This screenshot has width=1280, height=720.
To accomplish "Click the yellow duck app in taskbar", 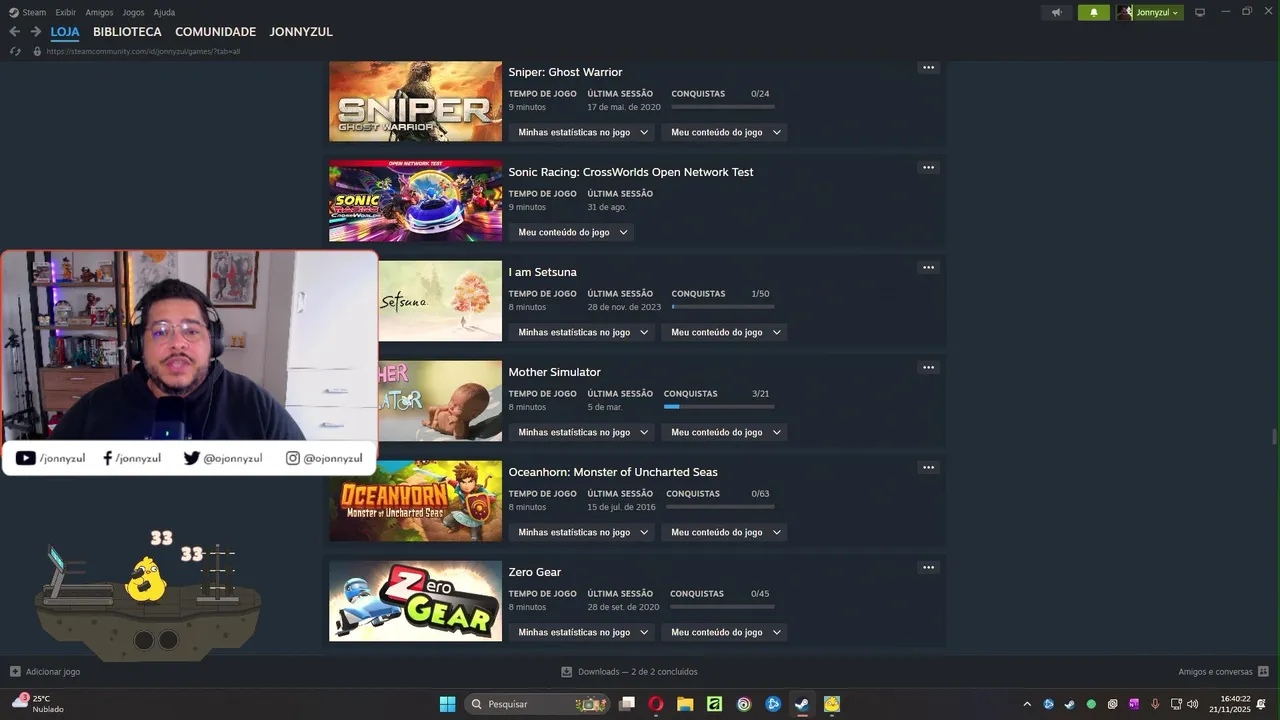I will coord(831,704).
